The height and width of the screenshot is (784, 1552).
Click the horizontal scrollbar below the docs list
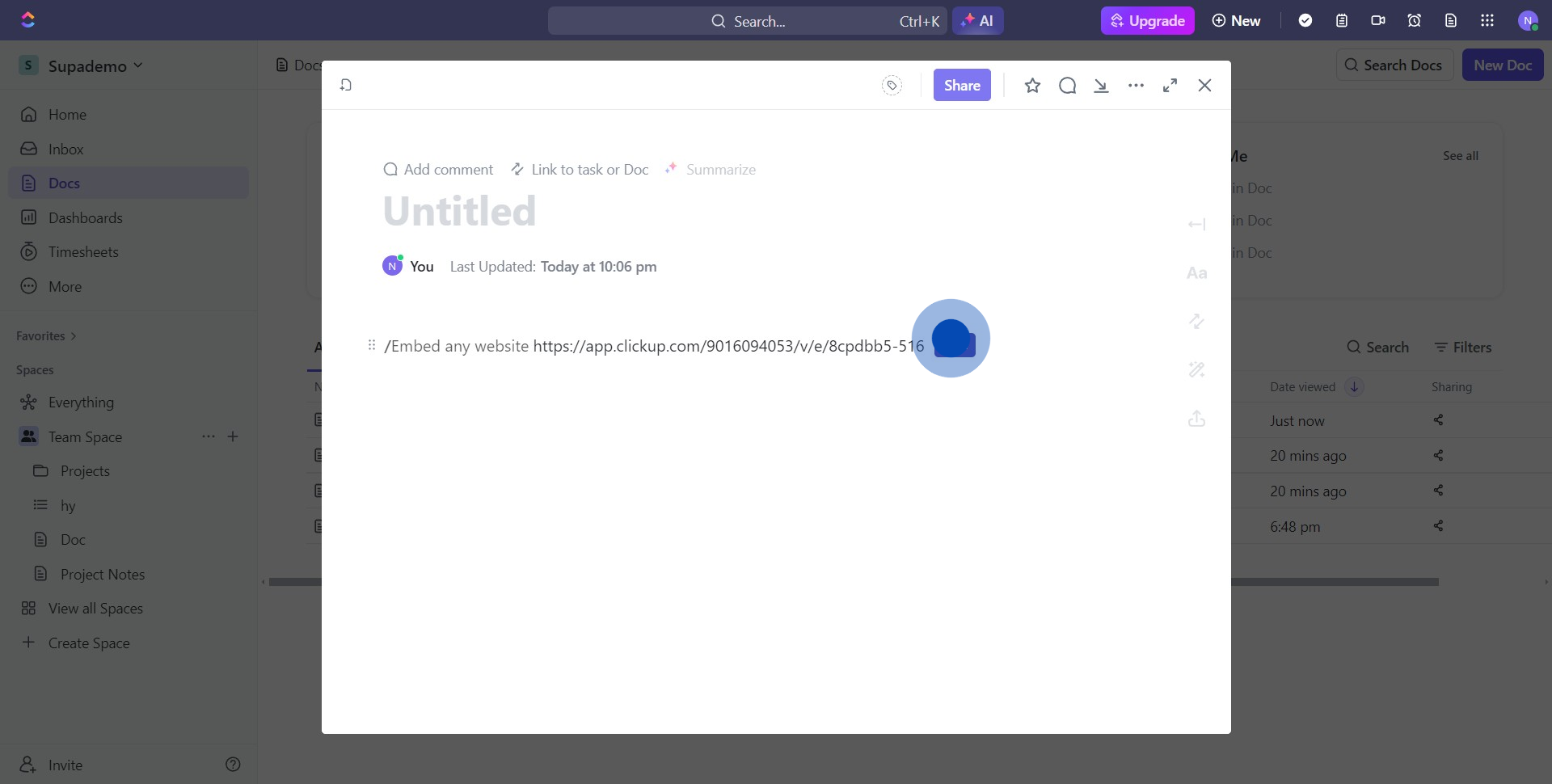[x=1334, y=582]
